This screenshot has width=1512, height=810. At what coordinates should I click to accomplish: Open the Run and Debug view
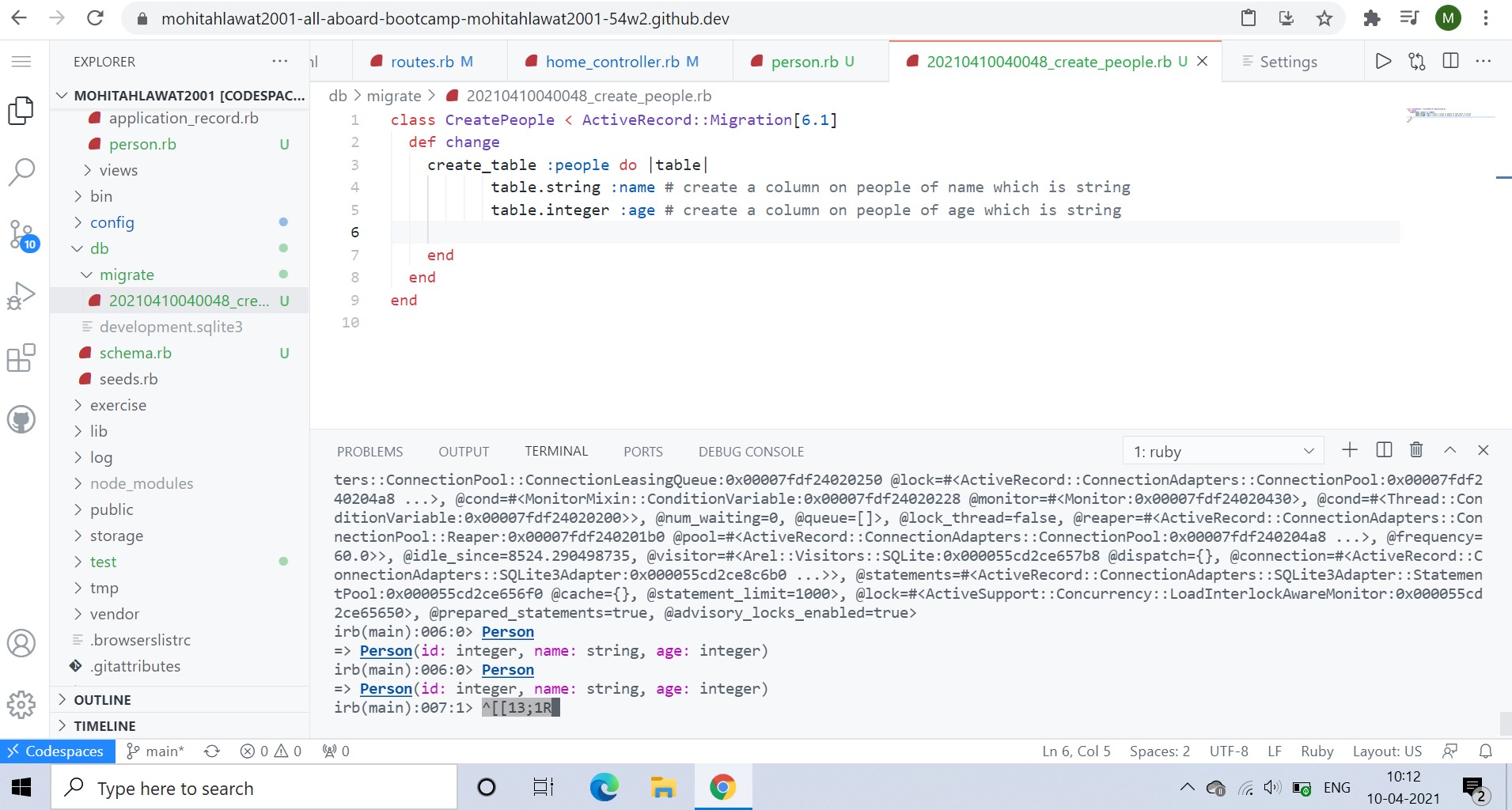[x=21, y=296]
